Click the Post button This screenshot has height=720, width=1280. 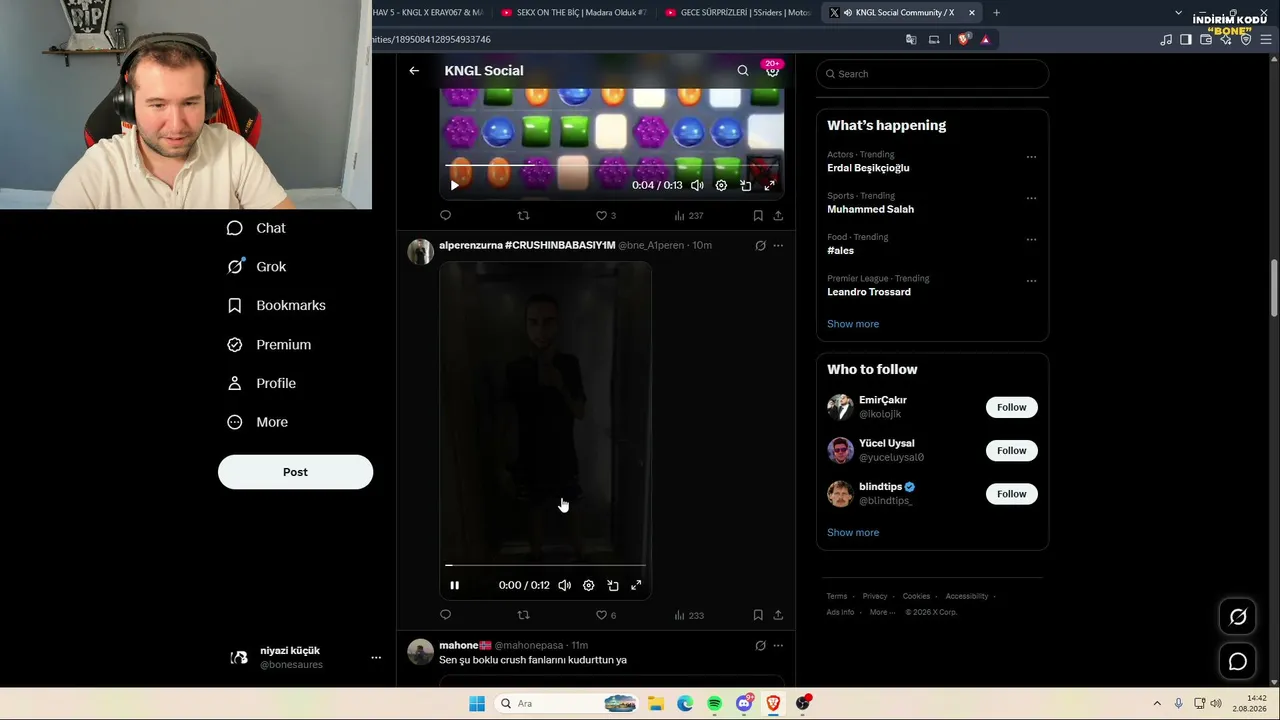click(x=295, y=472)
